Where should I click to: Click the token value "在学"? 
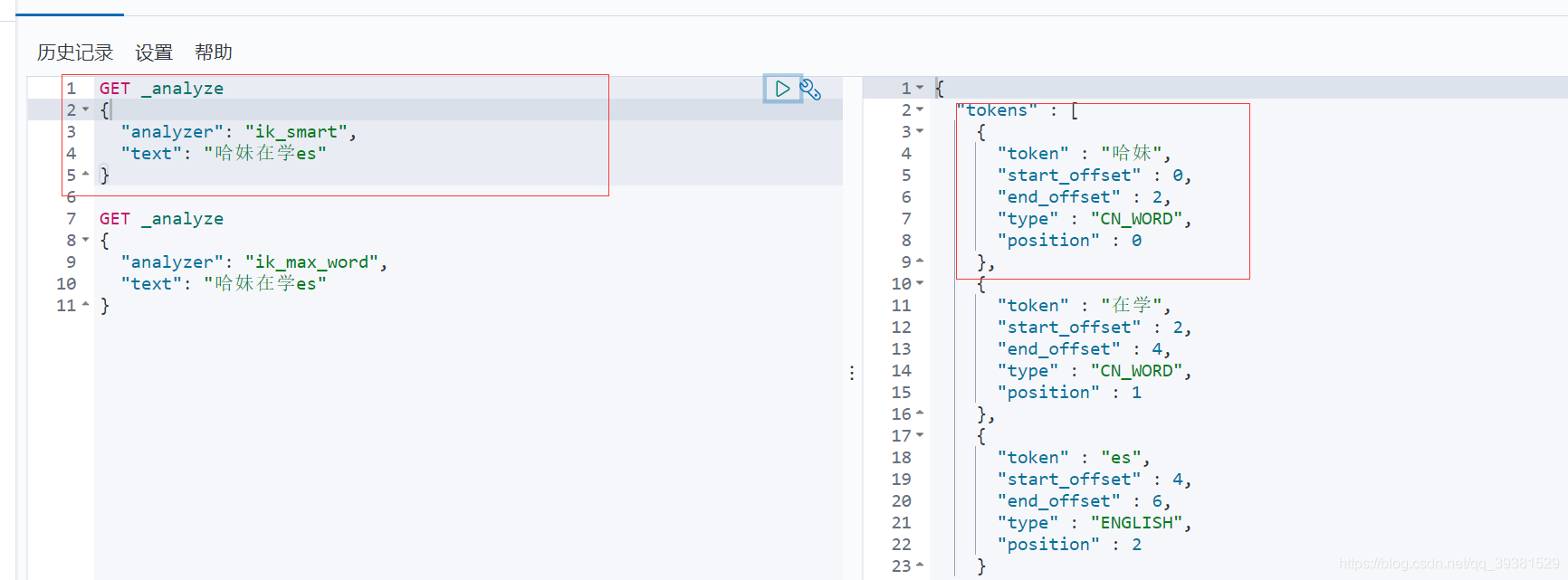pyautogui.click(x=1131, y=306)
